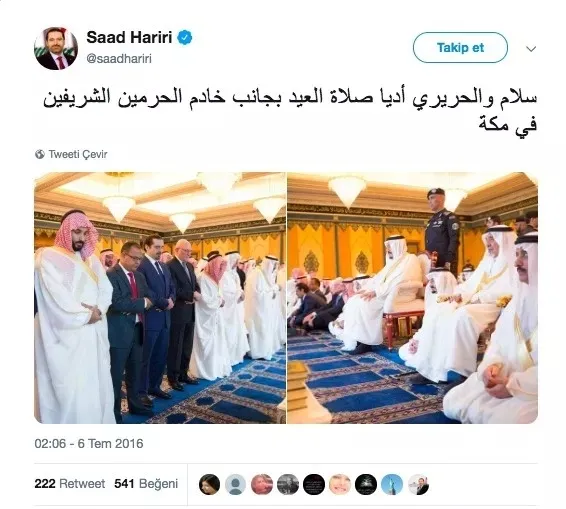Click the @saadhariri handle

(x=119, y=59)
